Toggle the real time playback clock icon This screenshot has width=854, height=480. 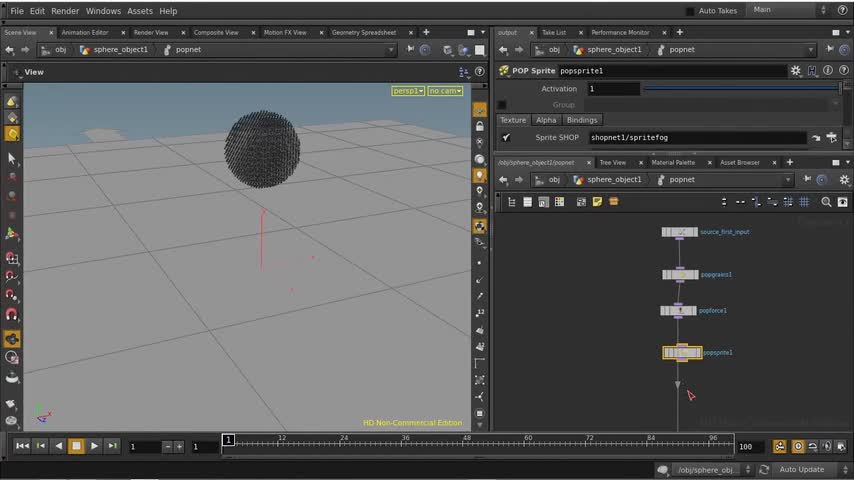click(x=798, y=447)
